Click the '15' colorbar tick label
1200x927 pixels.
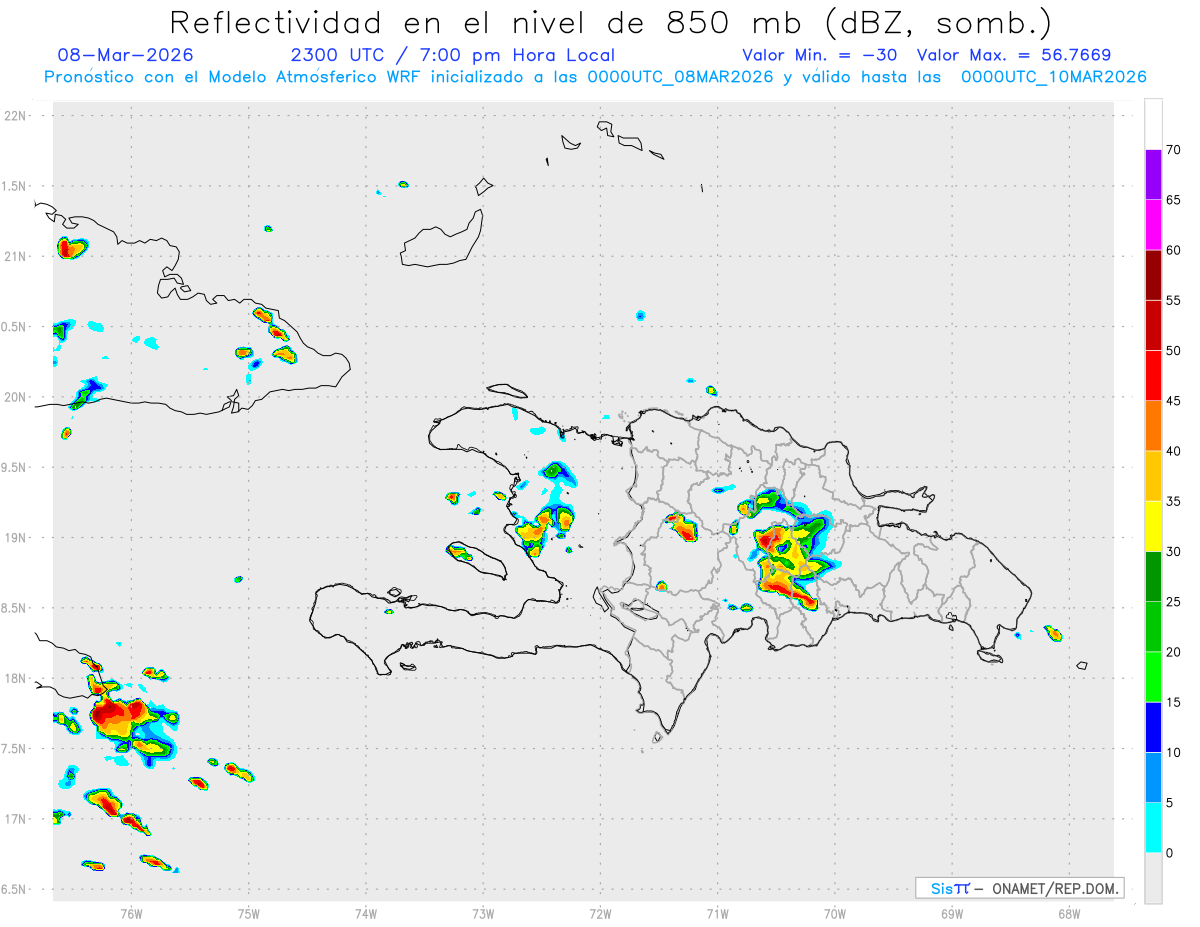[1173, 702]
